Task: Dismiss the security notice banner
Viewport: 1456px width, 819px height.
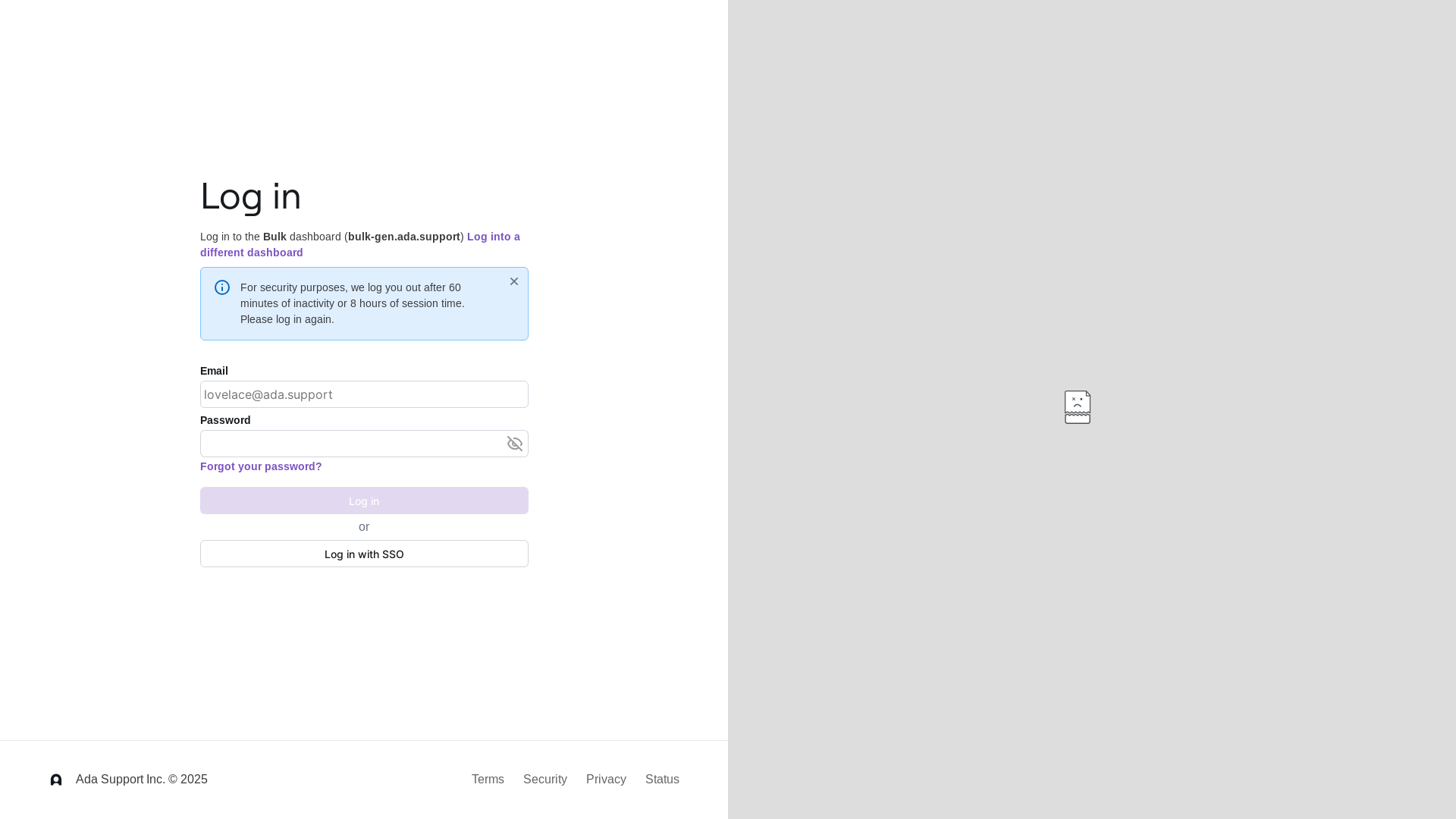Action: 514,281
